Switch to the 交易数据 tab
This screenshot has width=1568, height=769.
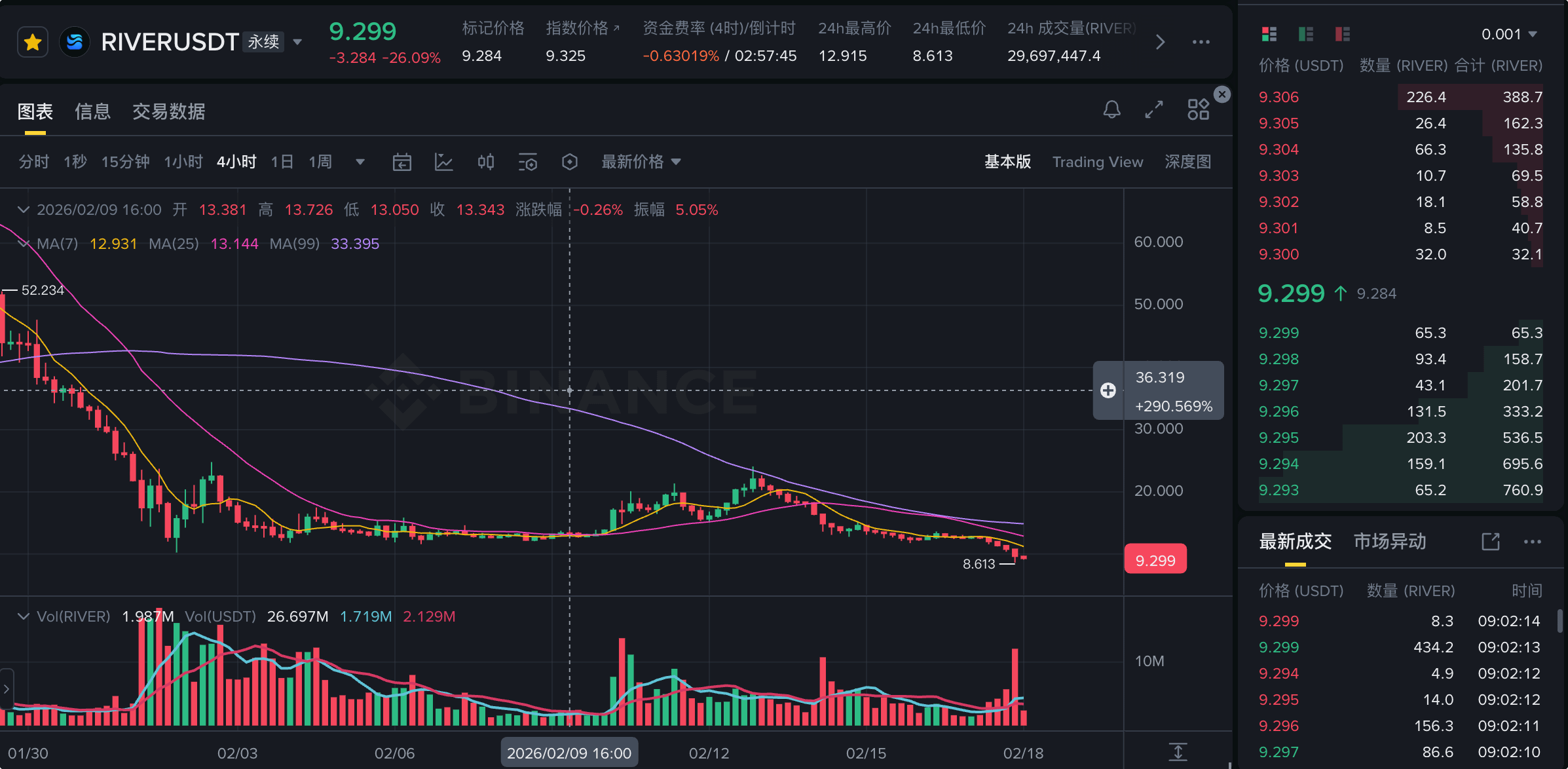tap(168, 111)
